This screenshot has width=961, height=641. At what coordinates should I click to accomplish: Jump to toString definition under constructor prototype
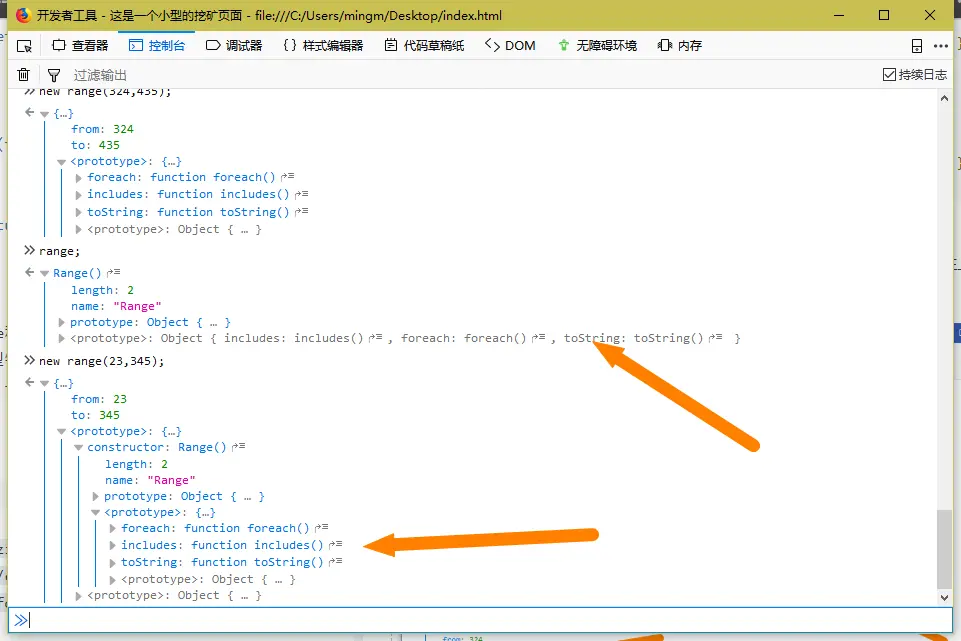(x=335, y=562)
